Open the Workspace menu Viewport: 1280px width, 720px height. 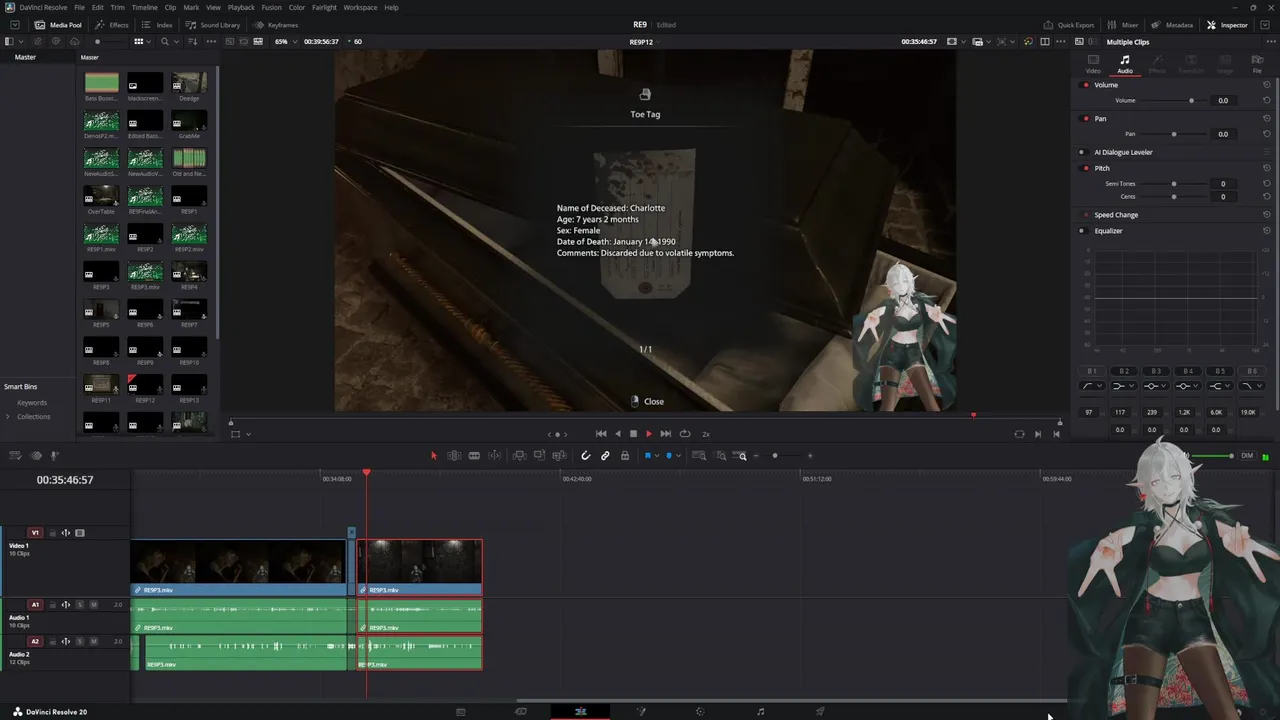pos(360,7)
